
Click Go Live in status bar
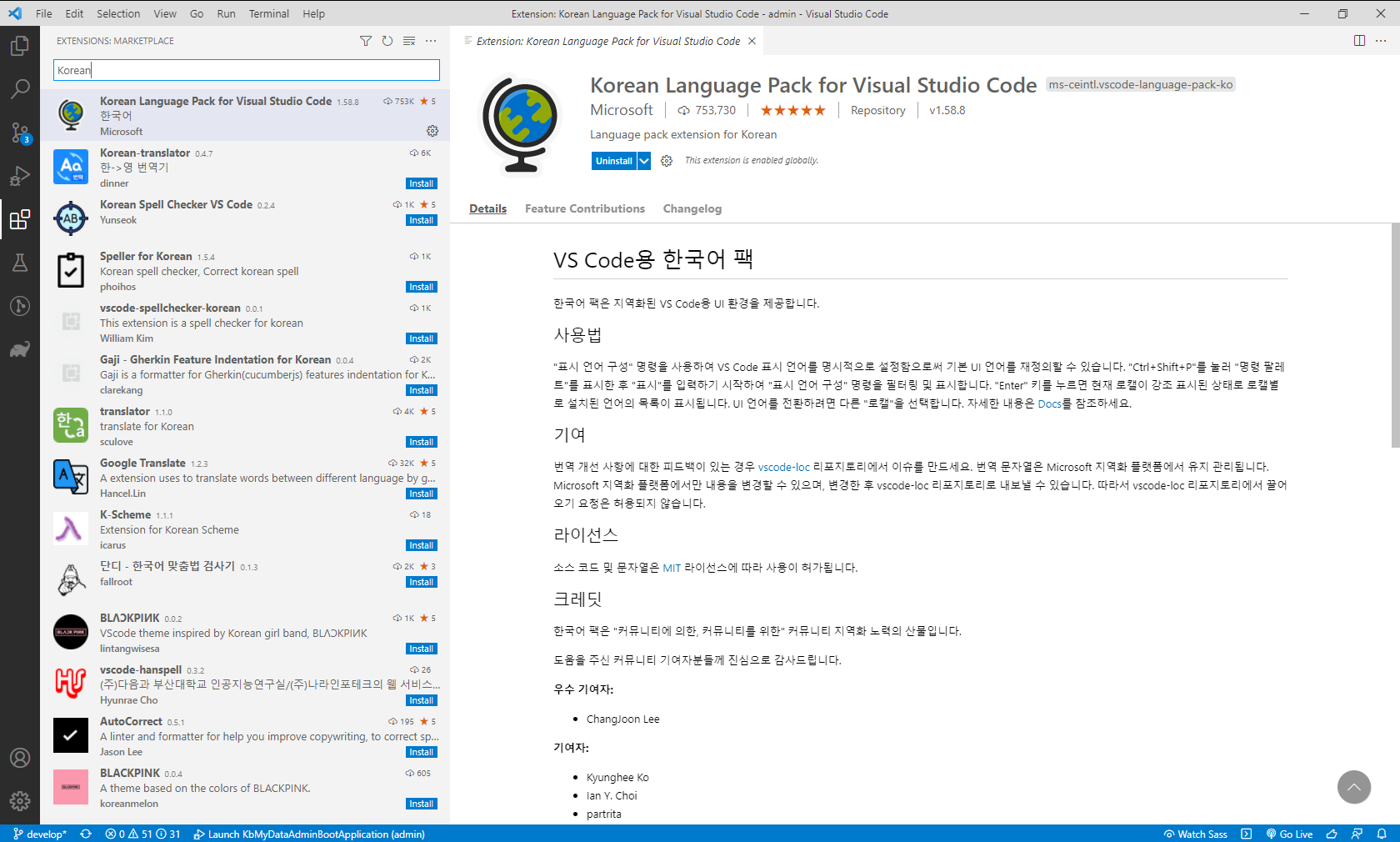[x=1289, y=834]
